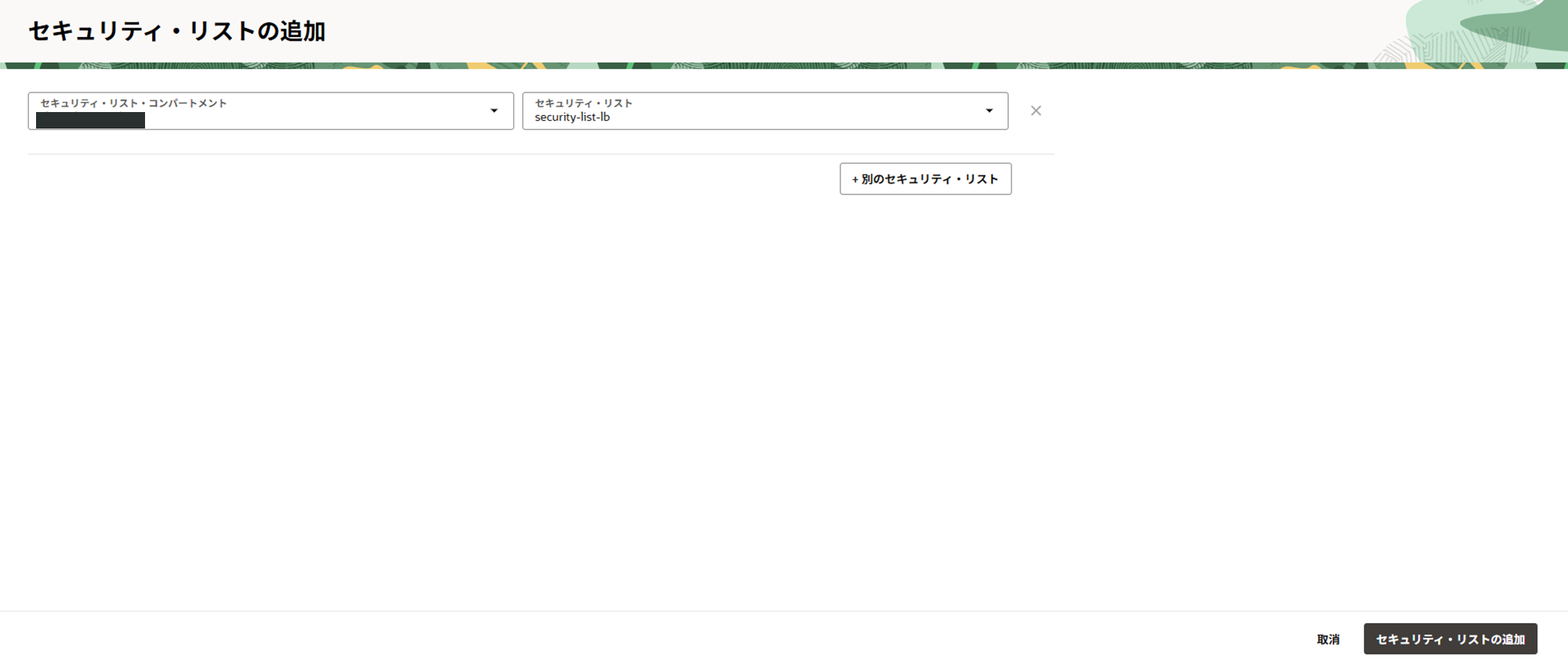Click the compartment dropdown arrow
Viewport: 1568px width, 670px height.
pos(494,111)
